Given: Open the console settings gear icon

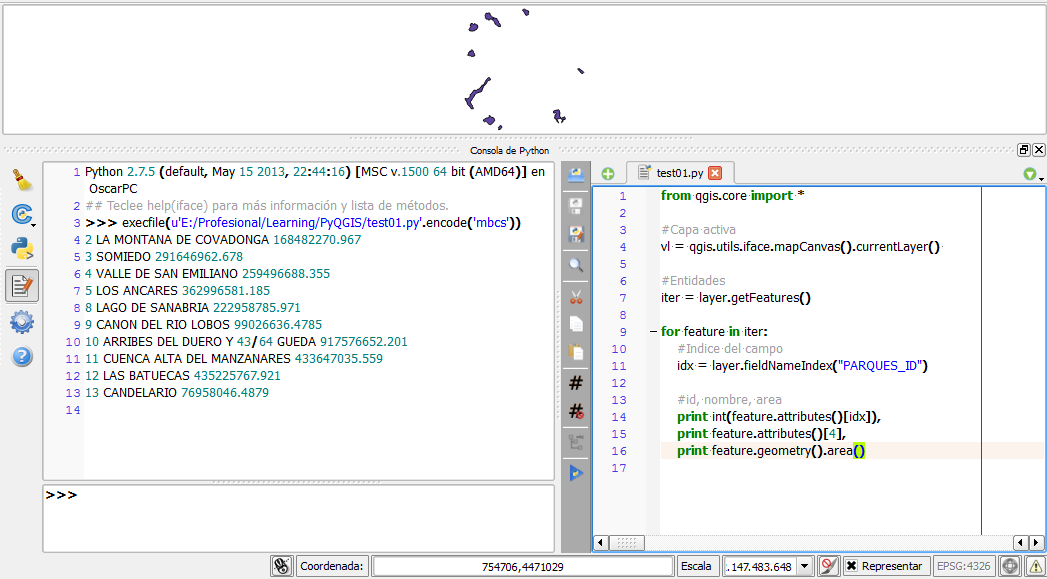Looking at the screenshot, I should coord(21,322).
